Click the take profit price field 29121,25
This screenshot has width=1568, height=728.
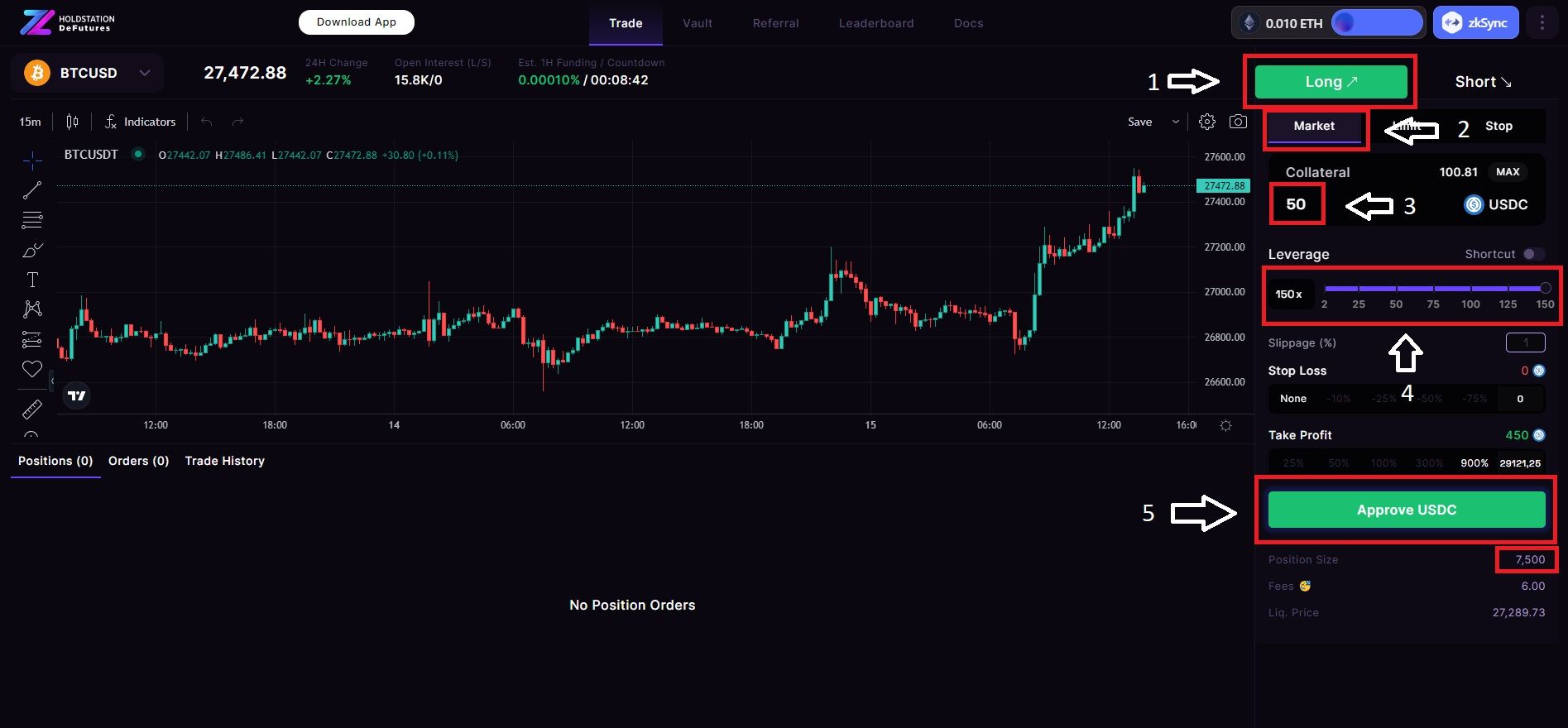tap(1520, 463)
